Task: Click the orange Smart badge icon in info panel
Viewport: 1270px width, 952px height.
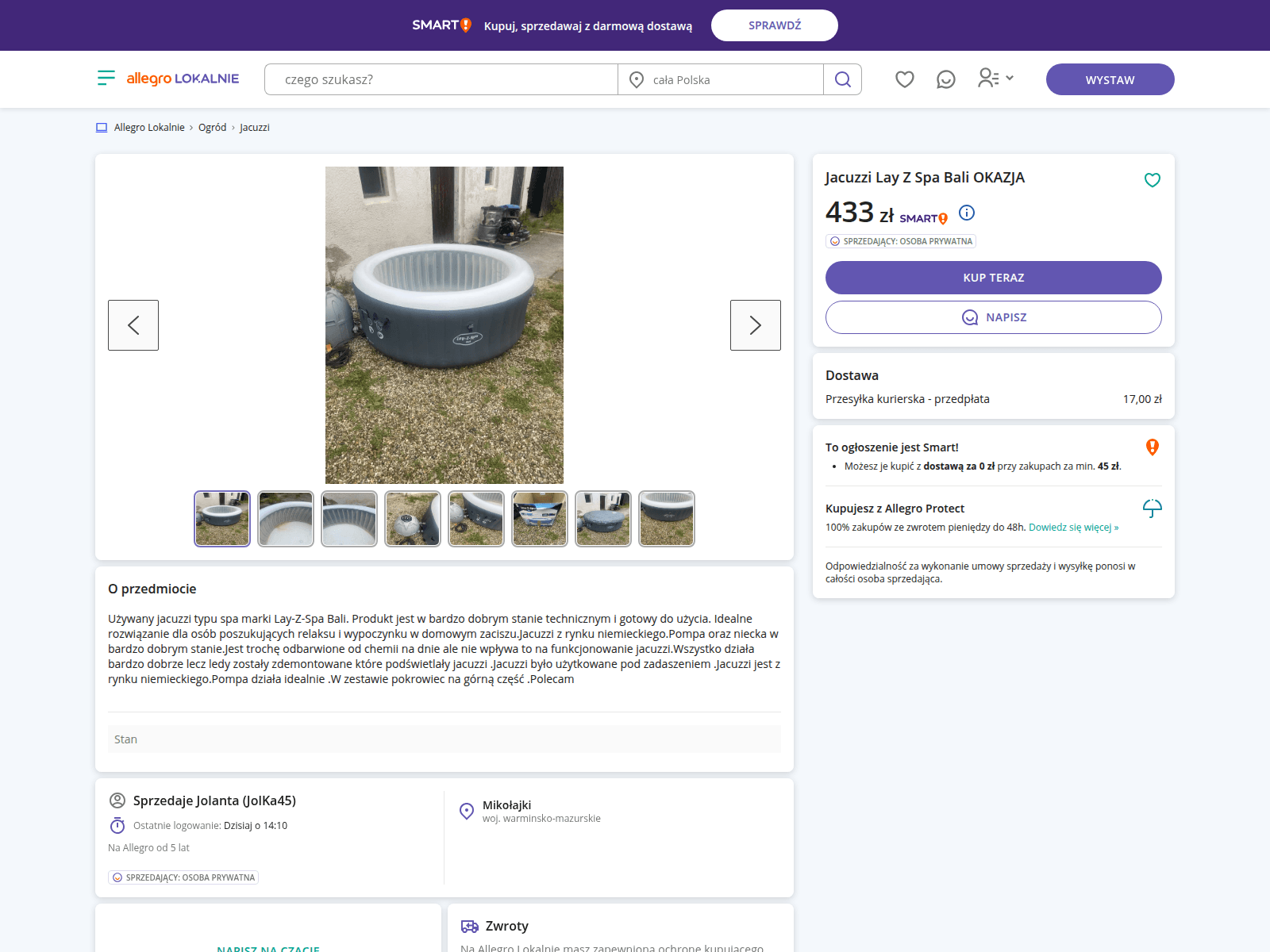Action: click(x=1153, y=447)
